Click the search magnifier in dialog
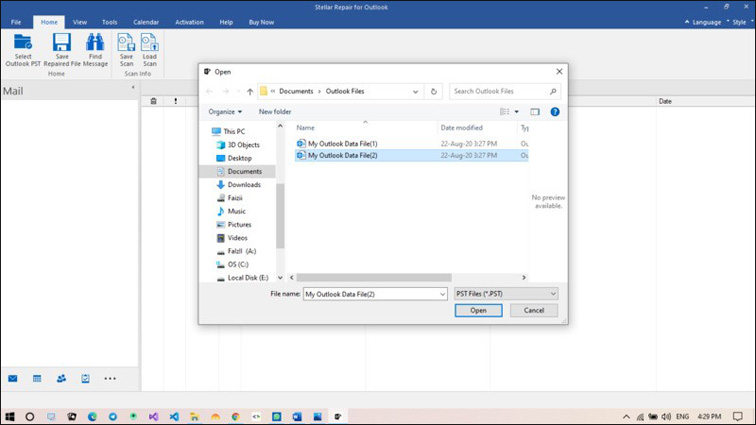The image size is (756, 425). [x=553, y=91]
